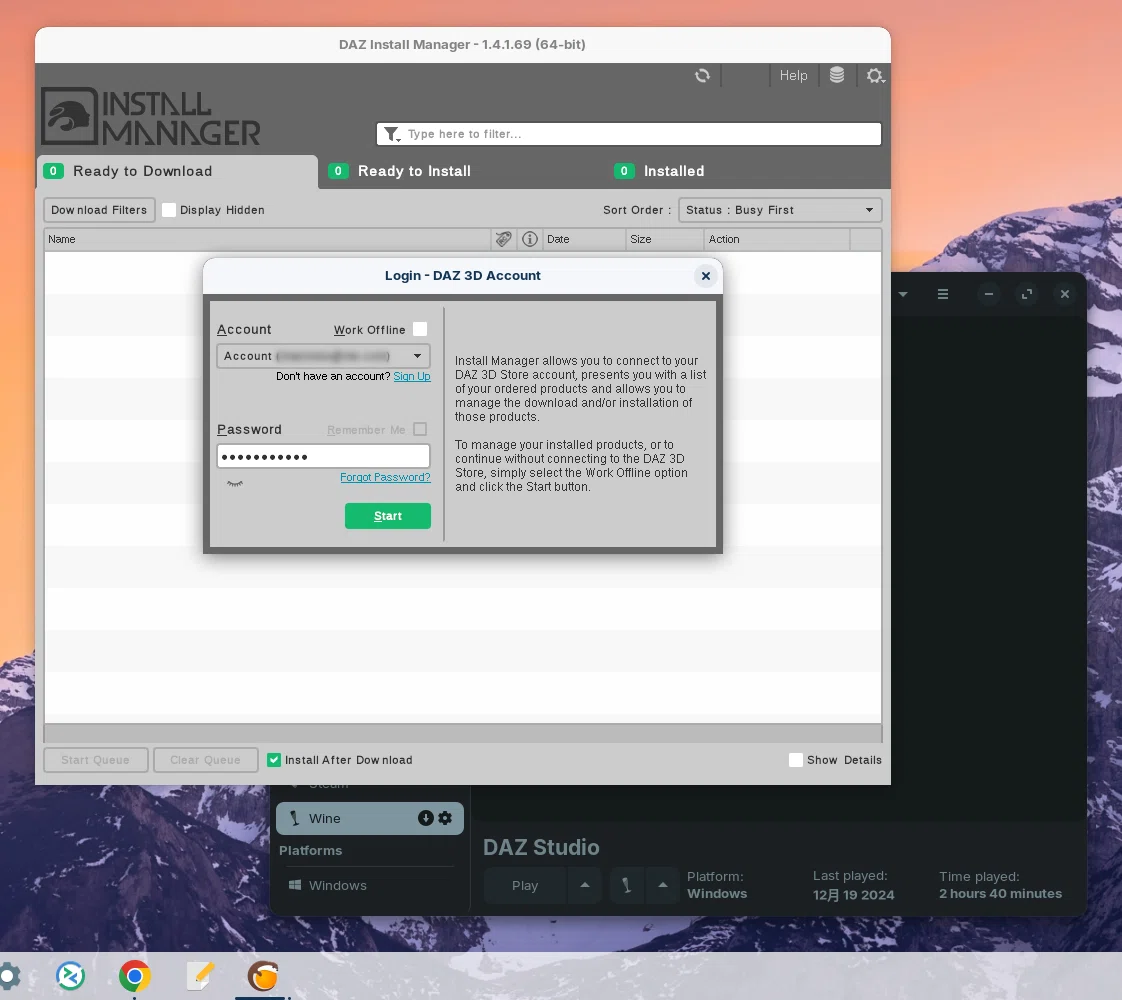Image resolution: width=1122 pixels, height=1000 pixels.
Task: Click the funnel filter icon in the search box
Action: [x=392, y=134]
